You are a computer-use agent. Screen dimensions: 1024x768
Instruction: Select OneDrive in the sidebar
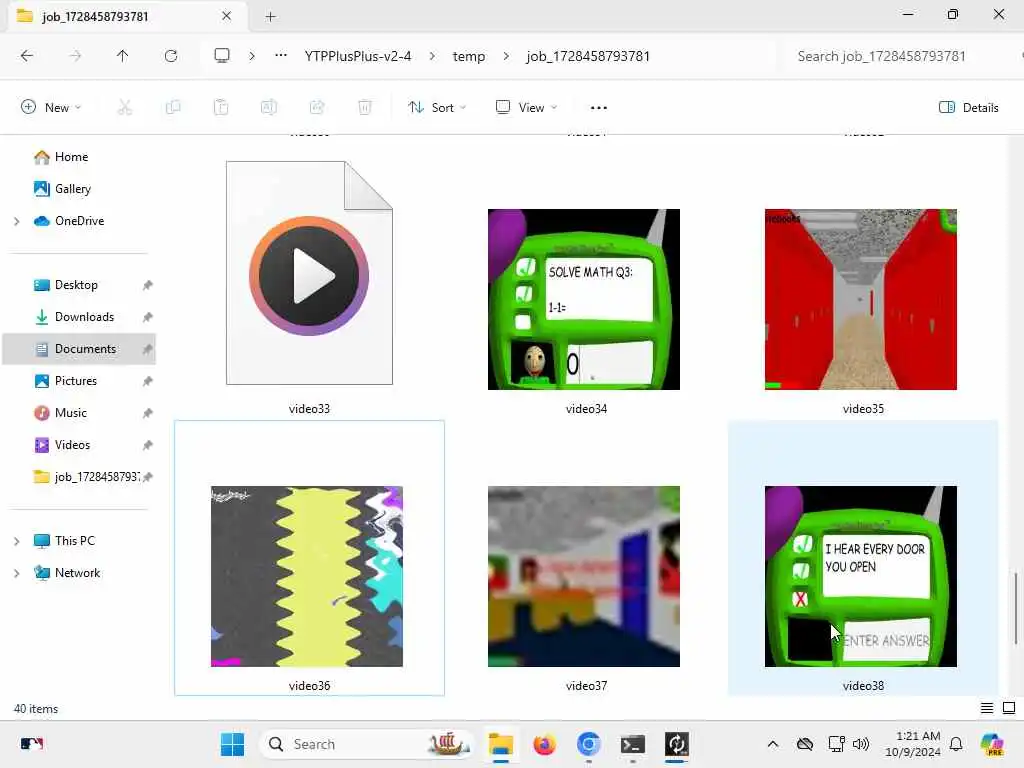pos(80,221)
